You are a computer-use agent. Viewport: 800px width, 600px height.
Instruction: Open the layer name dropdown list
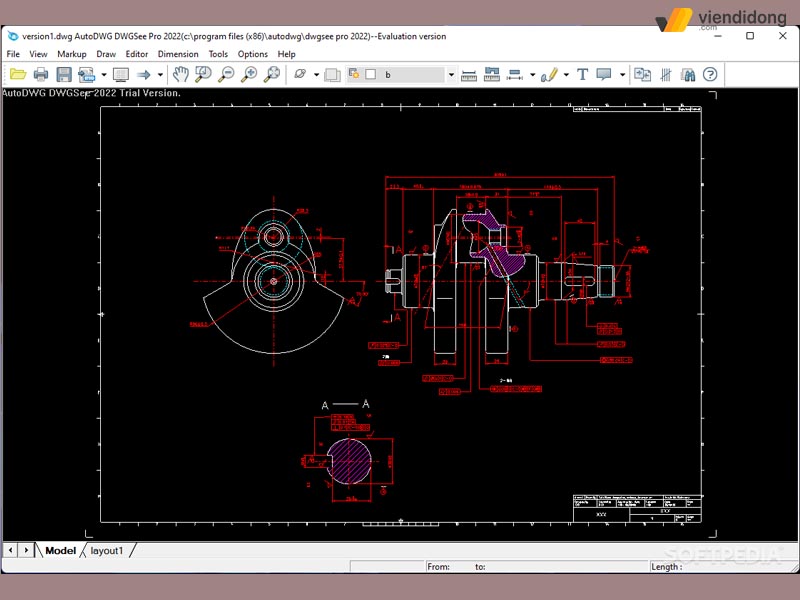pyautogui.click(x=451, y=74)
